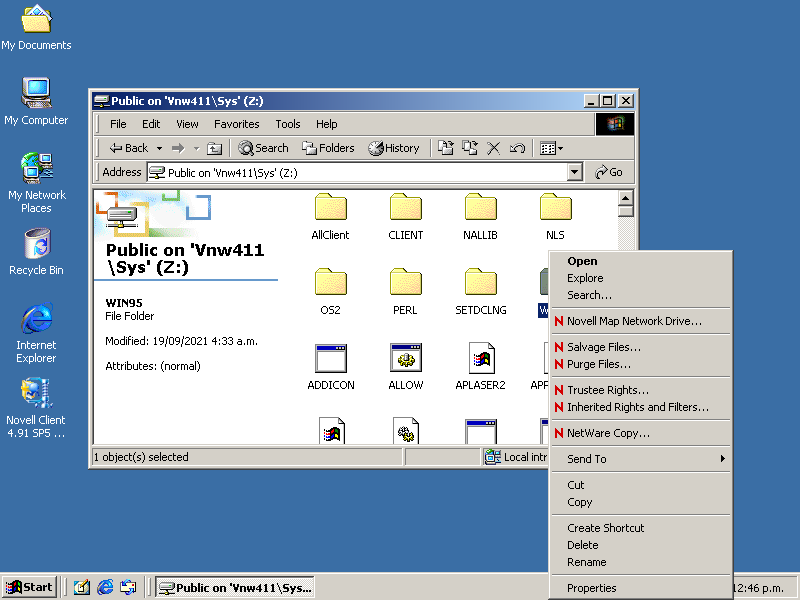Select the OS2 folder

[331, 292]
